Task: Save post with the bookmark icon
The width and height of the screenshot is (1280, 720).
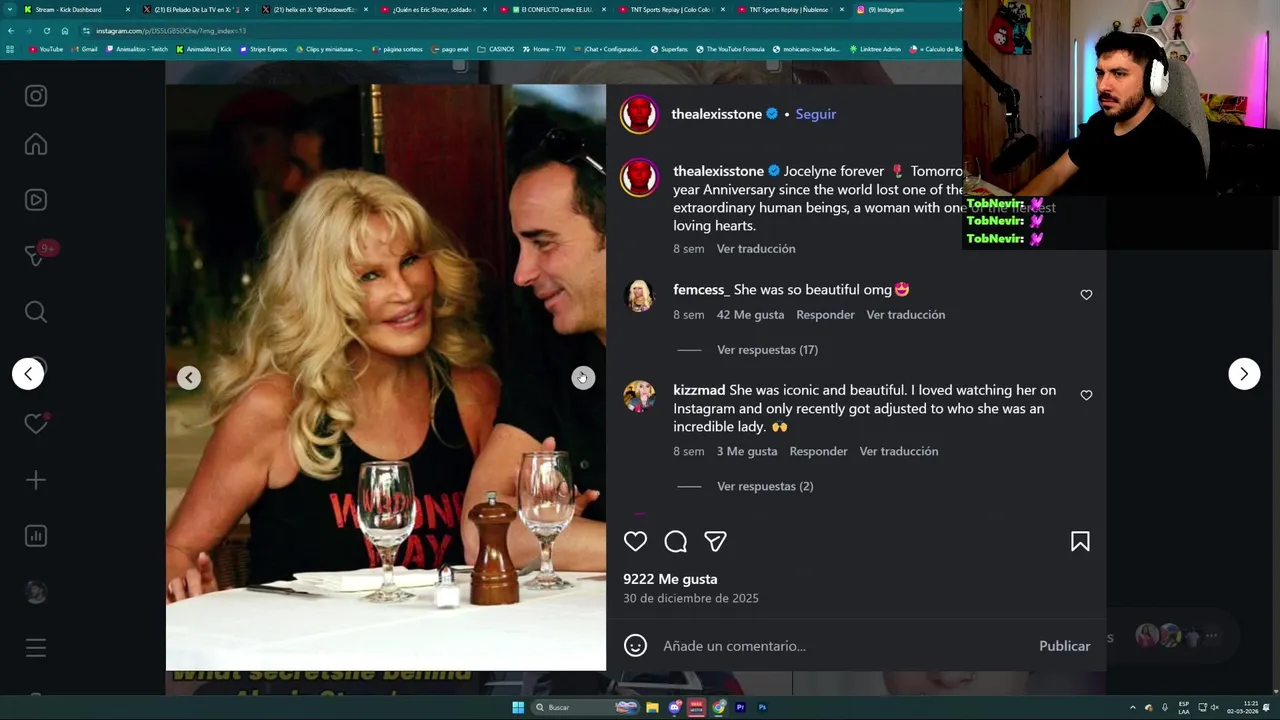Action: coord(1080,541)
